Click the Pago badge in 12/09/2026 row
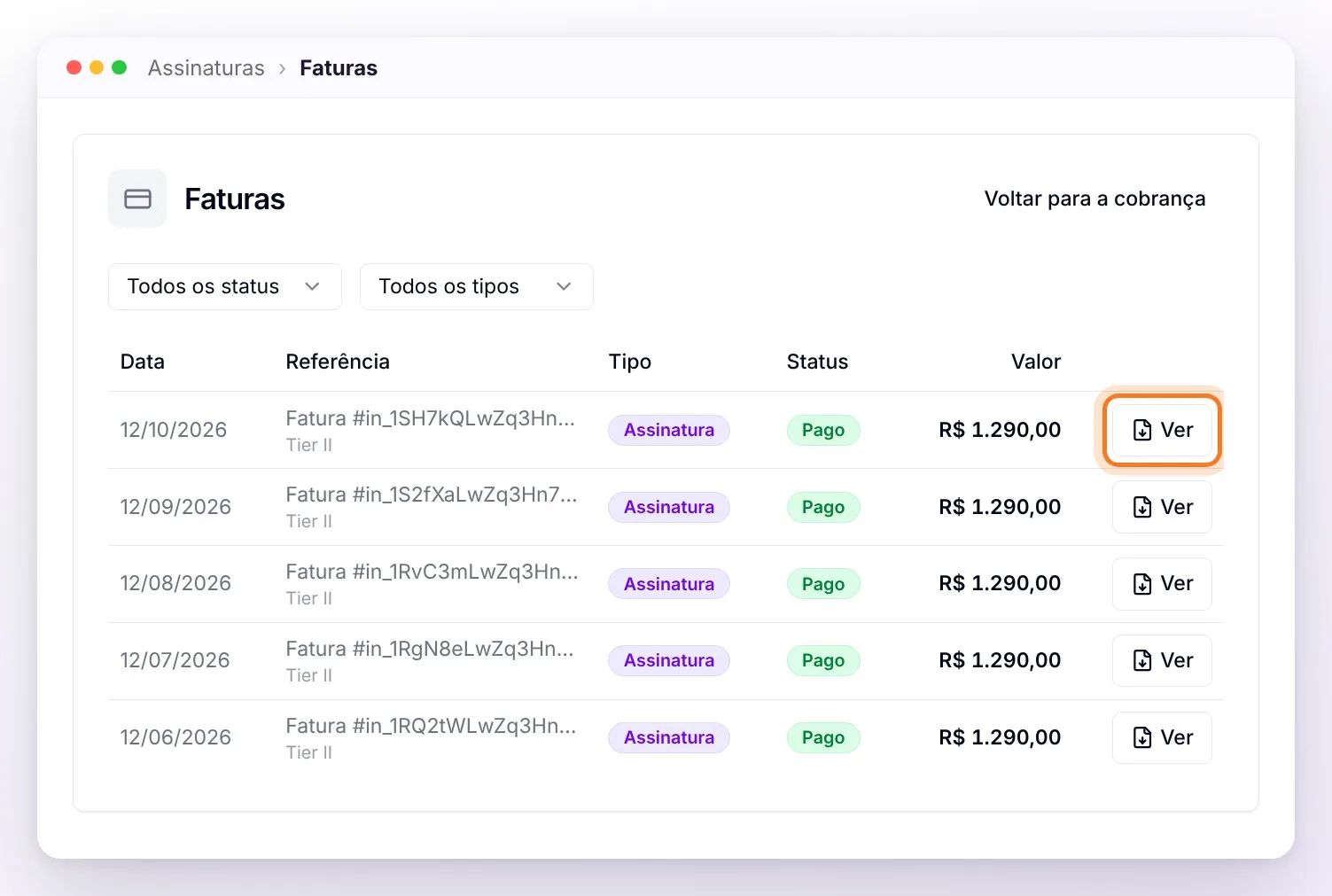Image resolution: width=1332 pixels, height=896 pixels. (823, 507)
